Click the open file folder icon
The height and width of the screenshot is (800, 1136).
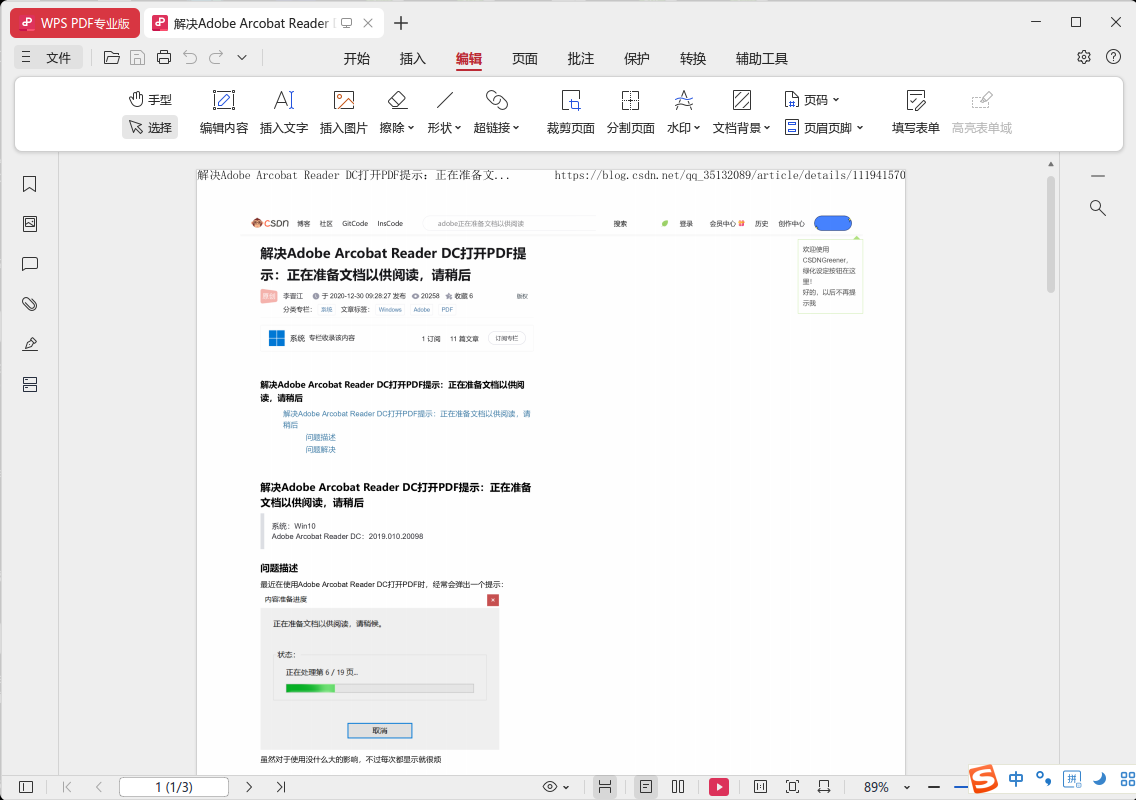[x=112, y=58]
